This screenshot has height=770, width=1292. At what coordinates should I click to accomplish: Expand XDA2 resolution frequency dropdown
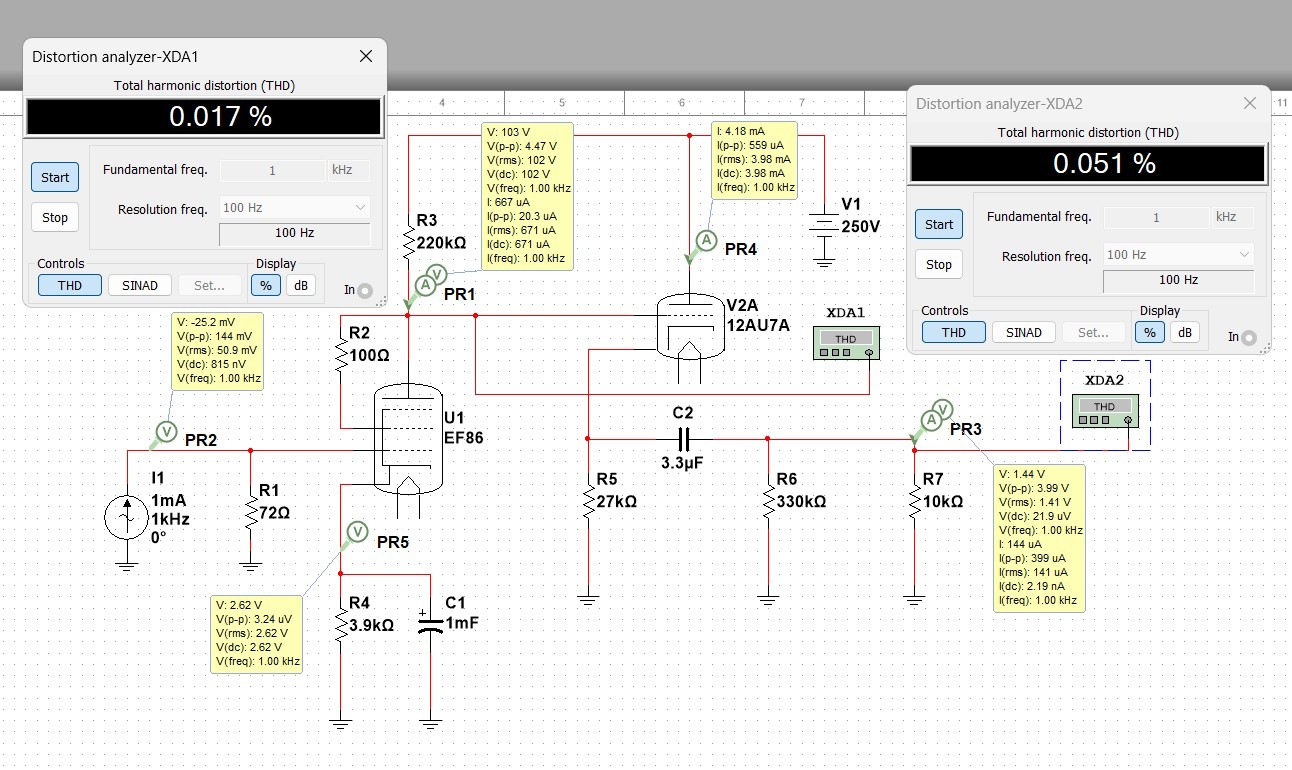pyautogui.click(x=1178, y=255)
